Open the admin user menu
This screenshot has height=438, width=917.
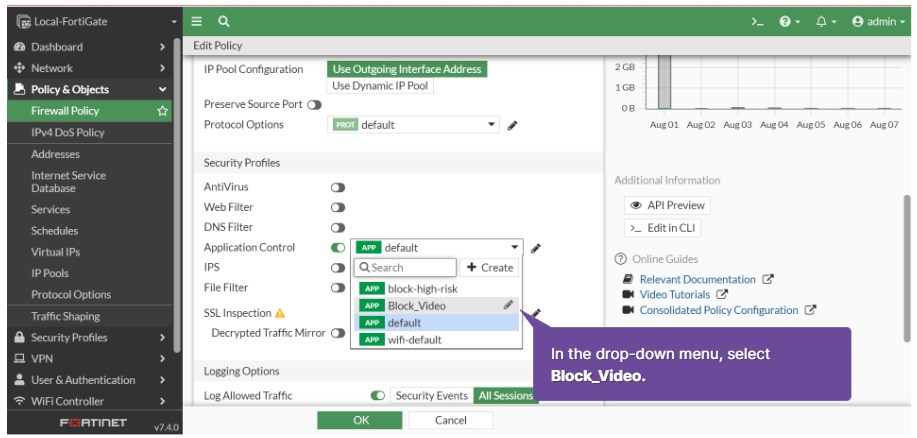pyautogui.click(x=878, y=22)
